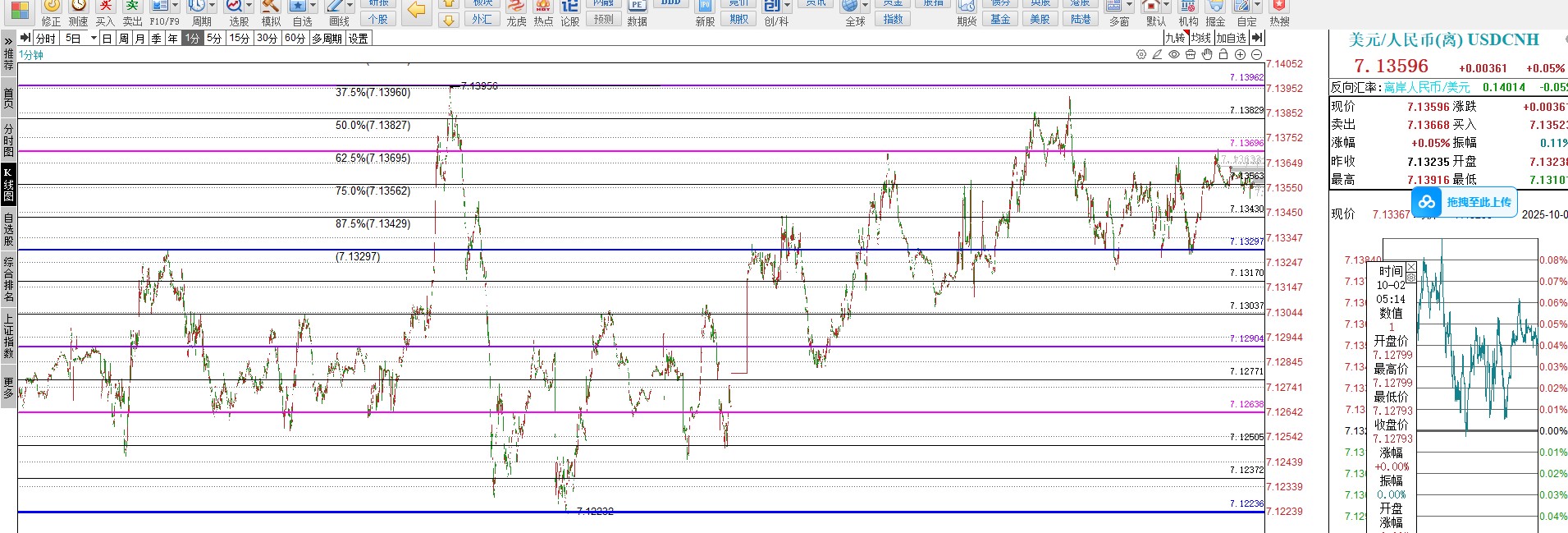Viewport: 1568px width, 533px height.
Task: Open the 选股 stock picker icon
Action: pos(234,6)
